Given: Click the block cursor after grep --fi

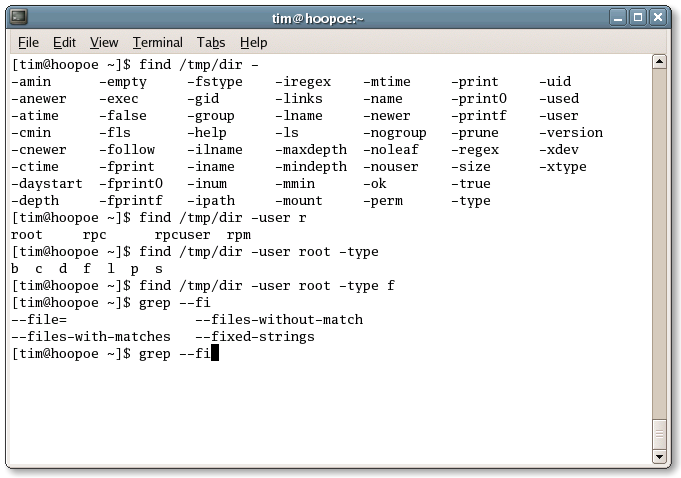Looking at the screenshot, I should click(214, 353).
